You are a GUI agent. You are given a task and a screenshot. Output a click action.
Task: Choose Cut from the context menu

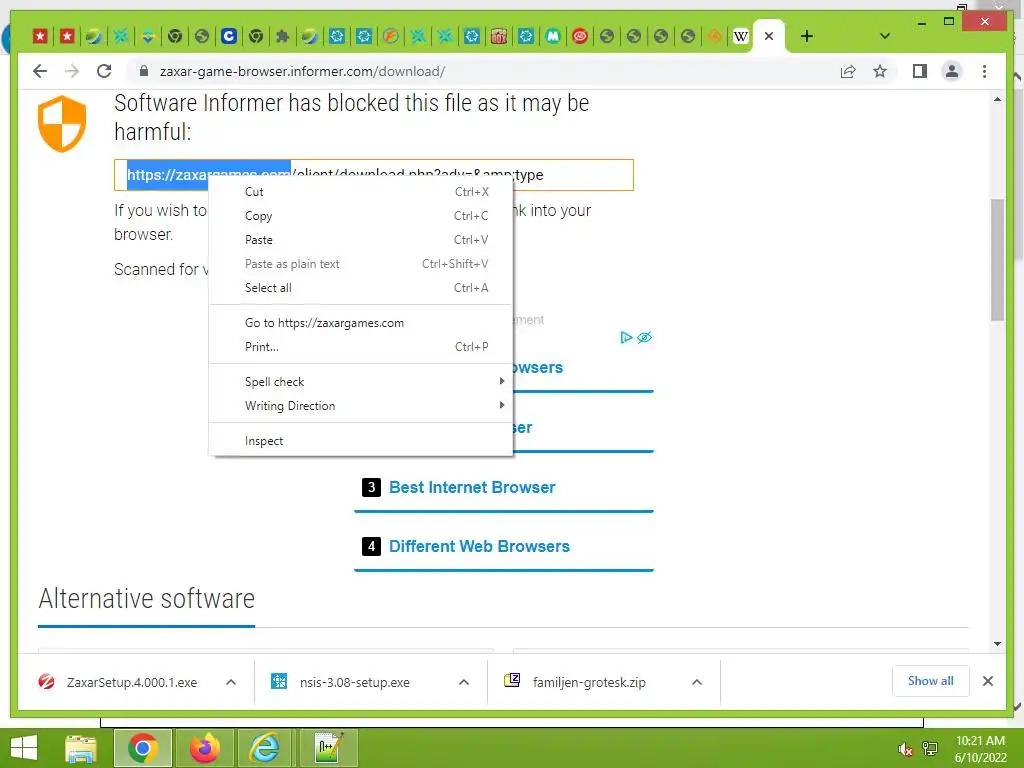(360, 192)
